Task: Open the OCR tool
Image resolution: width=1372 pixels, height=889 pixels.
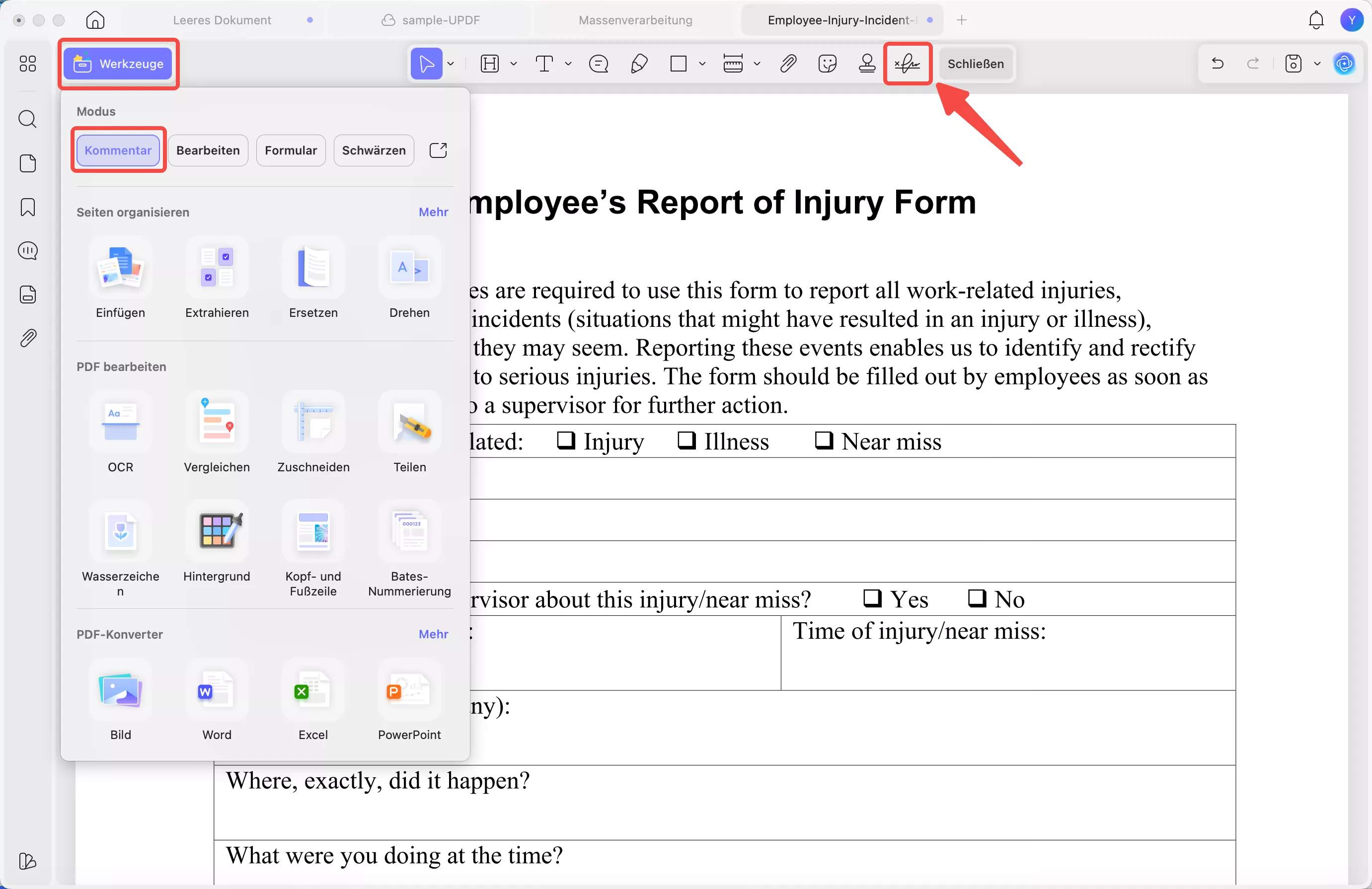Action: tap(121, 424)
